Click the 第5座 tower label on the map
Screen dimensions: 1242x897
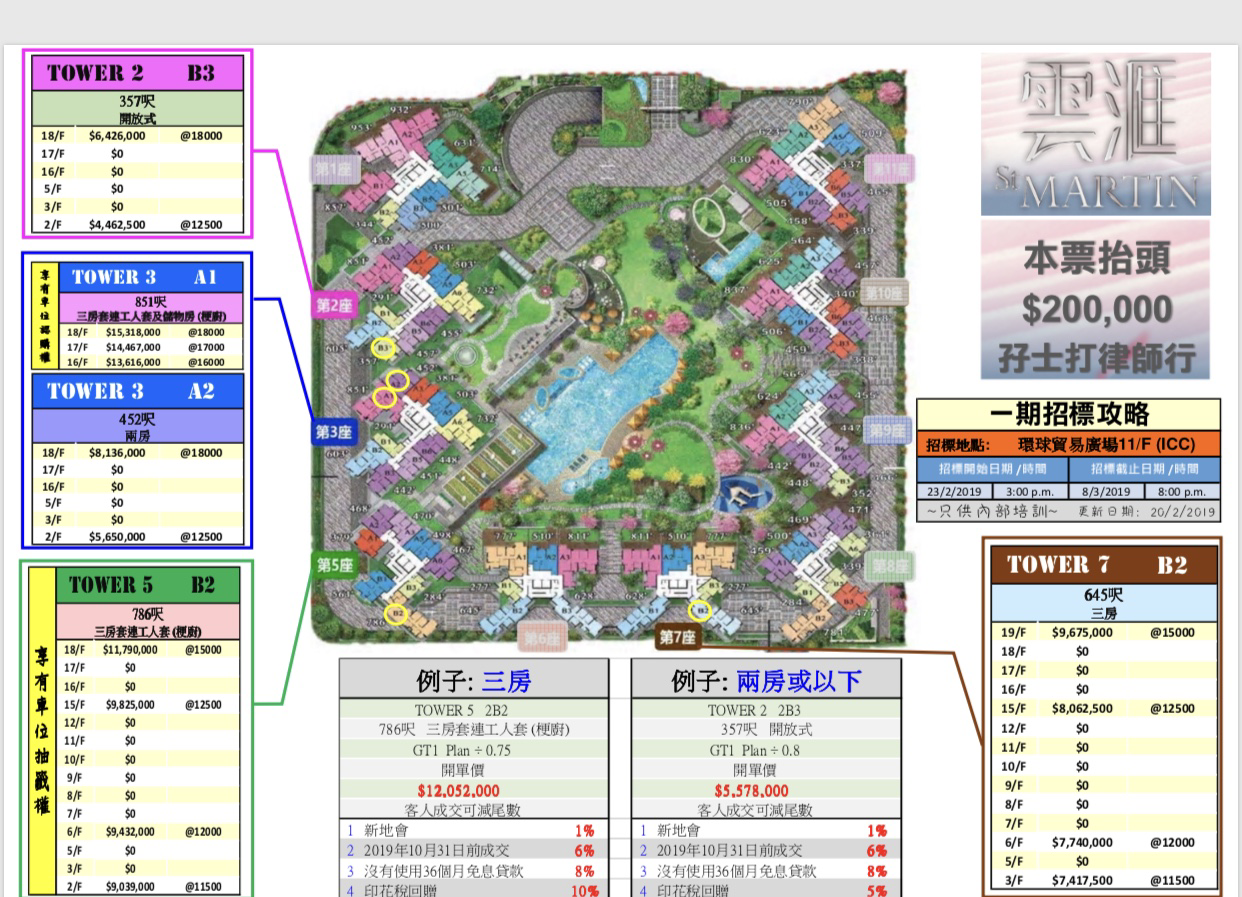[335, 565]
